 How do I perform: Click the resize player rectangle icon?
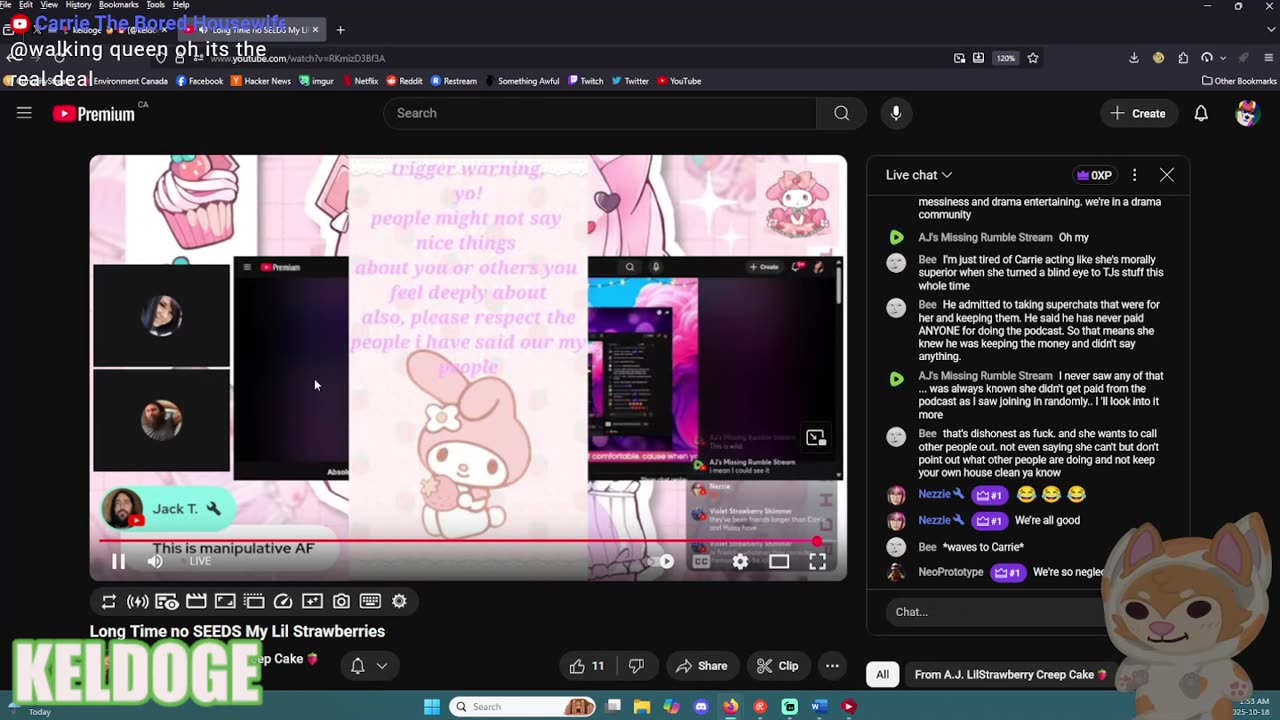point(225,601)
